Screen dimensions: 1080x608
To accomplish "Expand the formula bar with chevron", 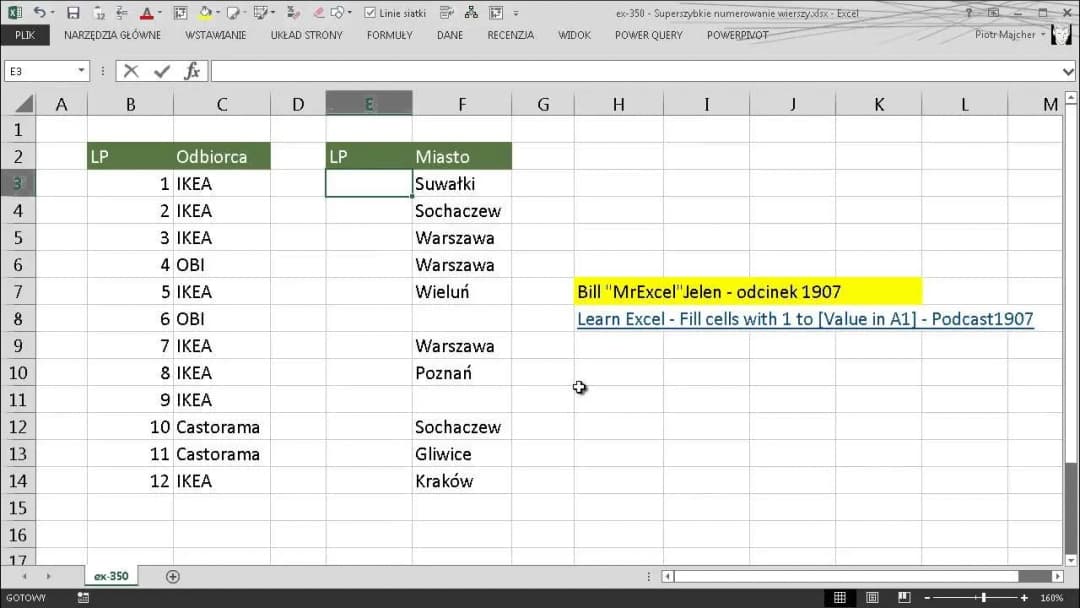I will click(1068, 71).
